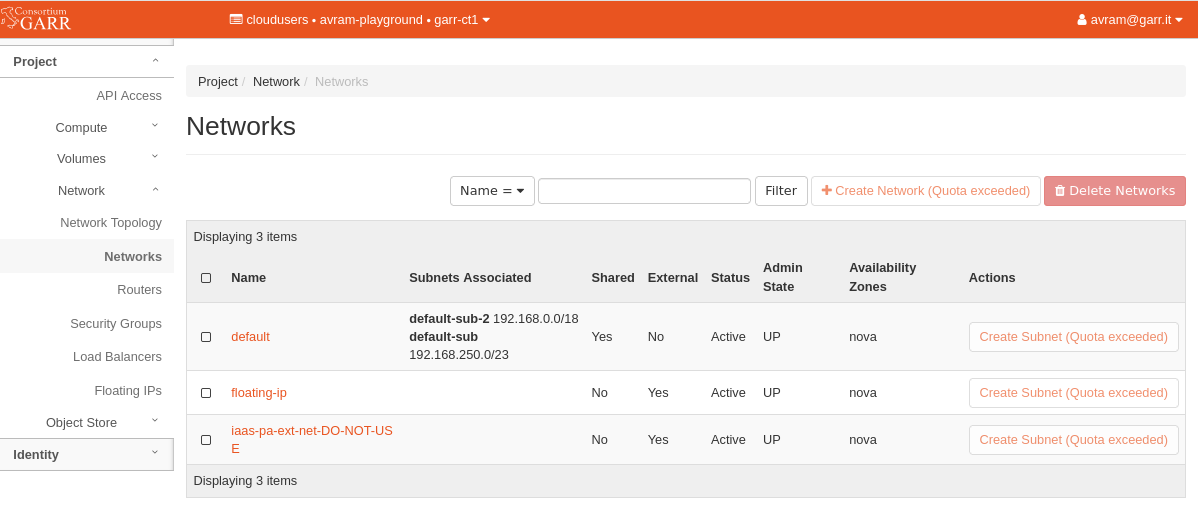Open API Access in the sidebar
Viewport: 1198px width, 516px height.
[x=128, y=96]
